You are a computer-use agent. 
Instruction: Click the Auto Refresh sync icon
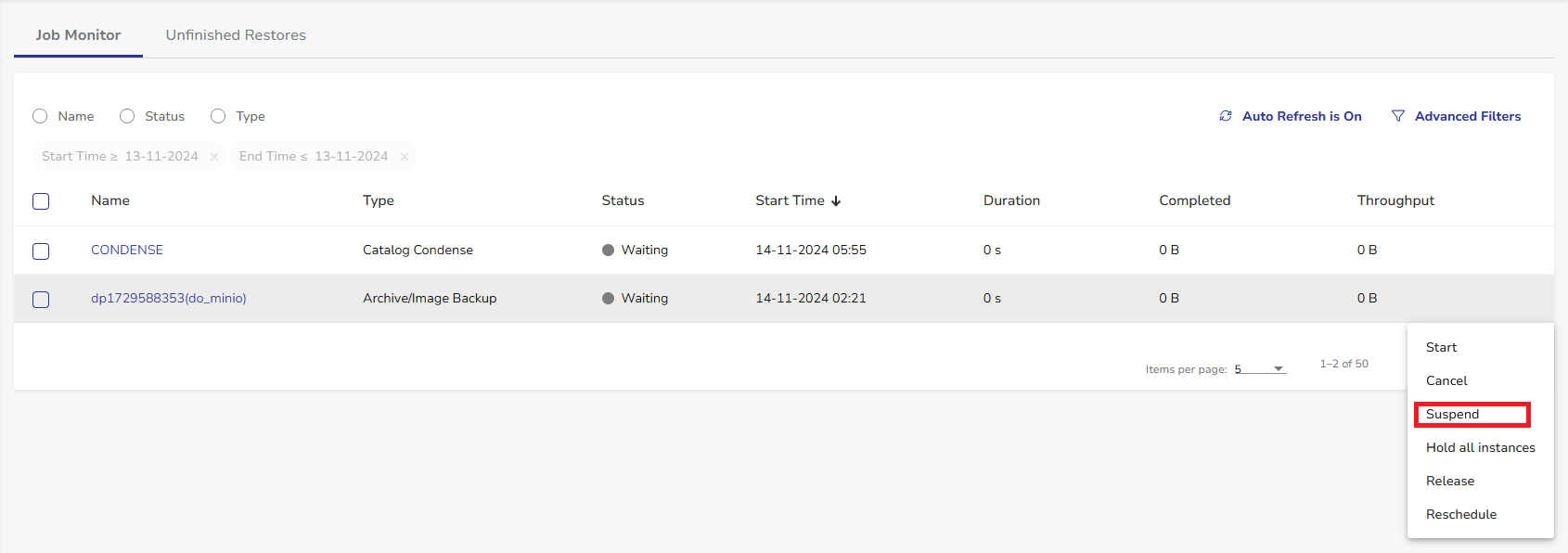click(x=1226, y=116)
